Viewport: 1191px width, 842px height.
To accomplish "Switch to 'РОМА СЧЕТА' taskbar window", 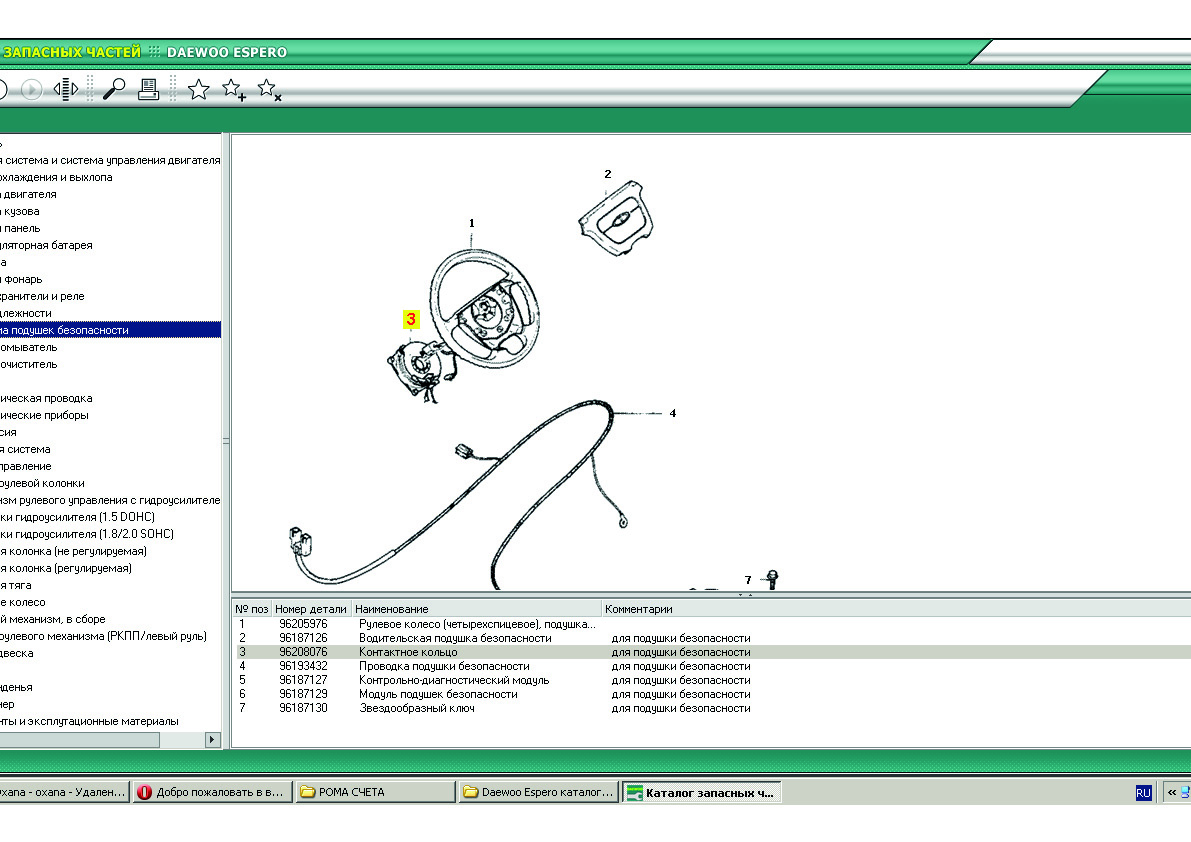I will pos(375,792).
